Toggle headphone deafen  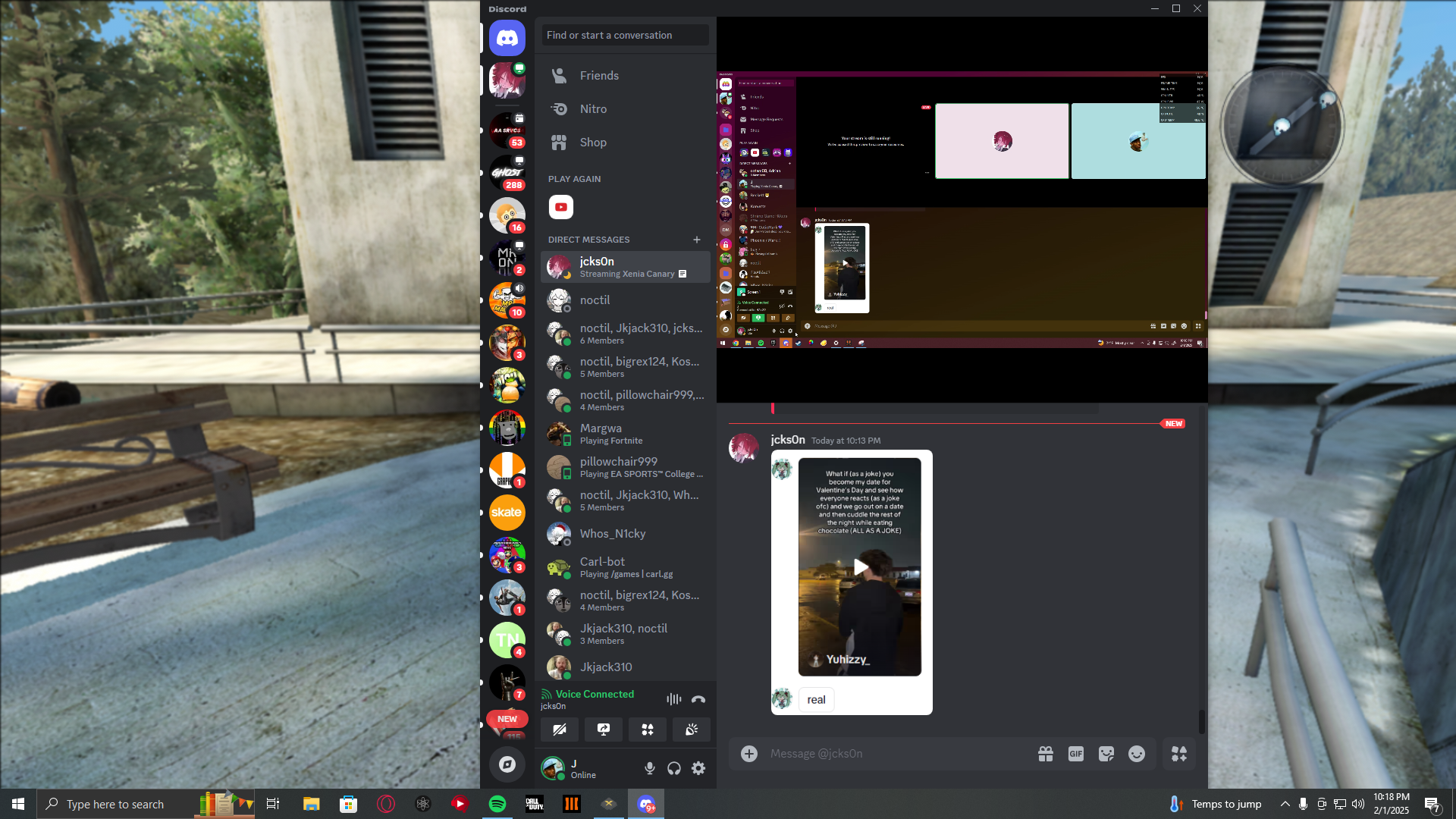coord(674,768)
